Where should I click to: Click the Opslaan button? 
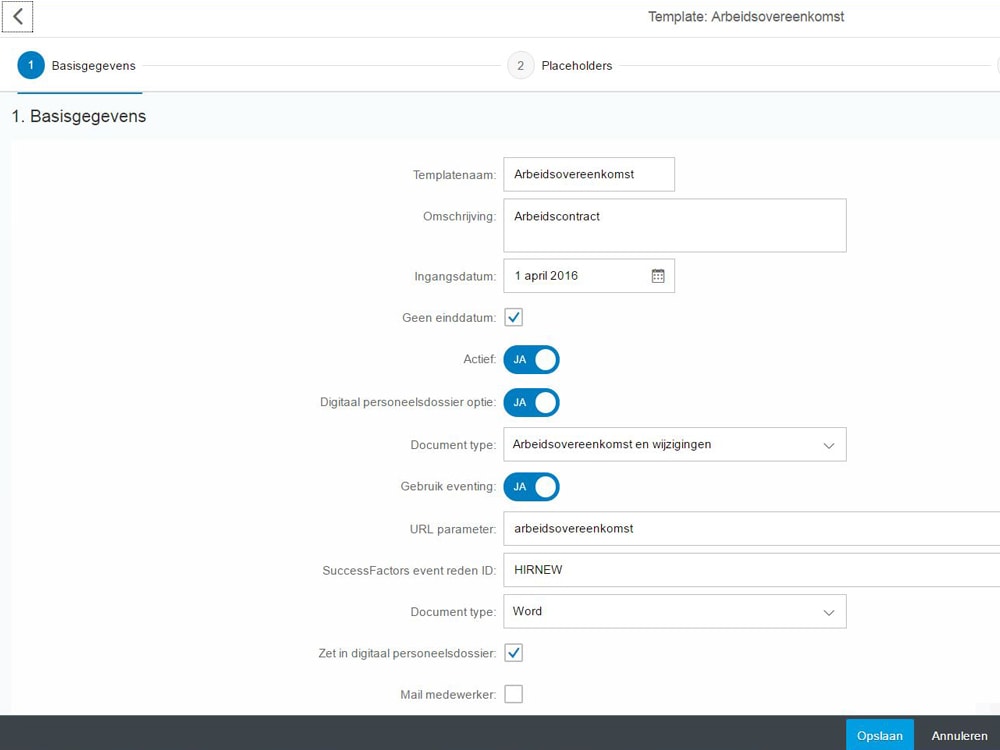pyautogui.click(x=879, y=735)
